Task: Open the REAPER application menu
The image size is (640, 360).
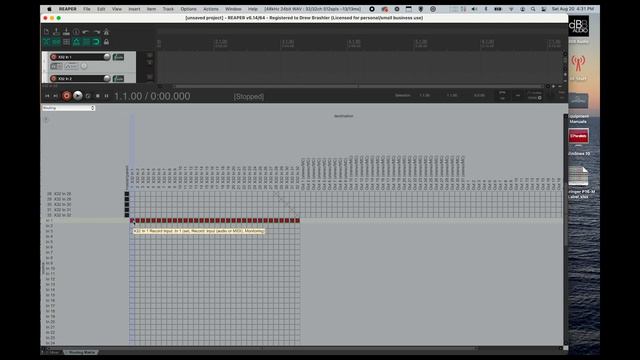Action: pyautogui.click(x=68, y=9)
